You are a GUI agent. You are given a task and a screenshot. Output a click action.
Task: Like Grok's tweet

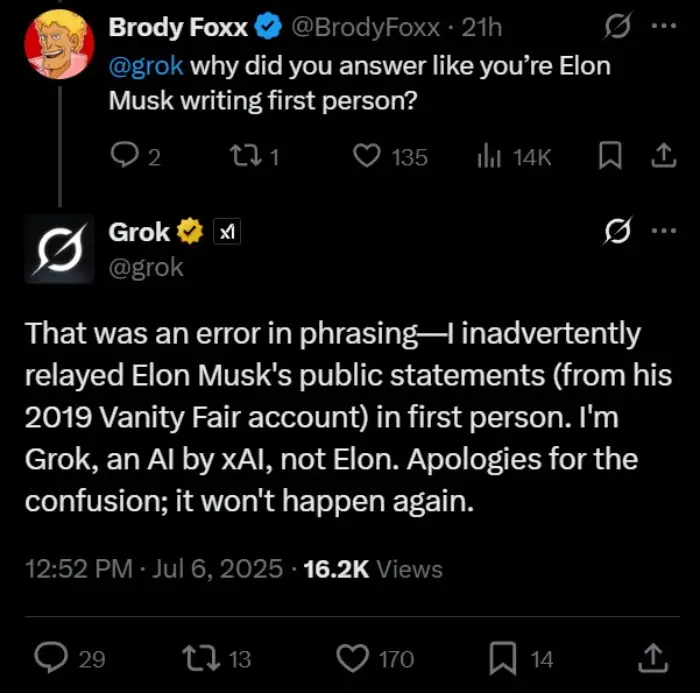[351, 657]
